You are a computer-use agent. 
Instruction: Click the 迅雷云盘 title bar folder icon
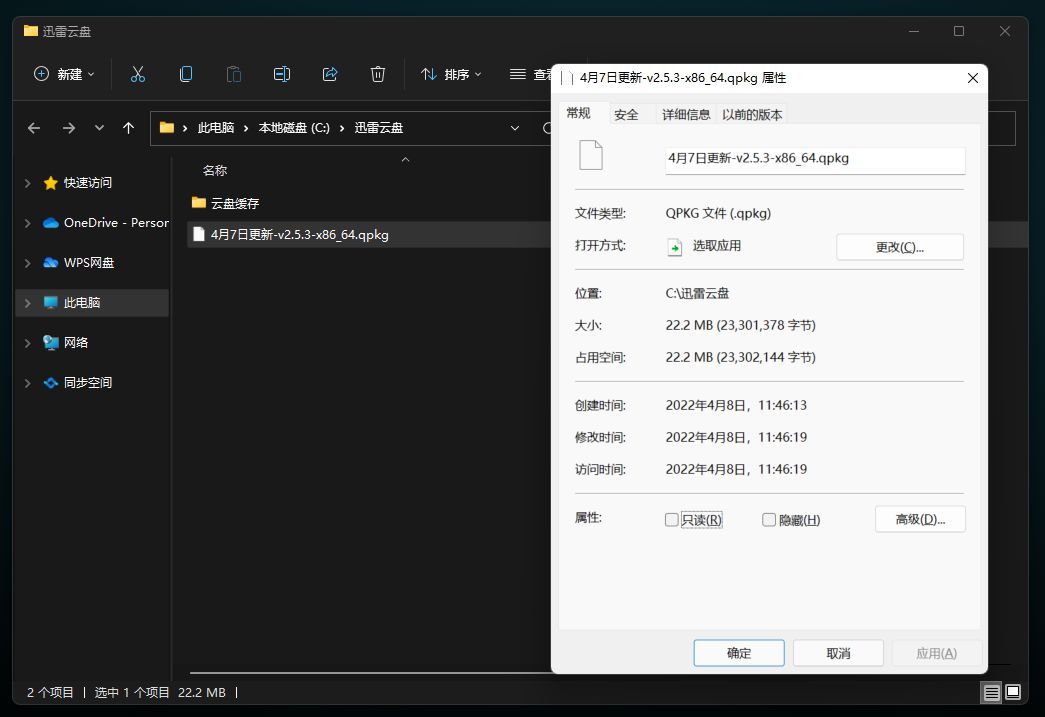31,31
